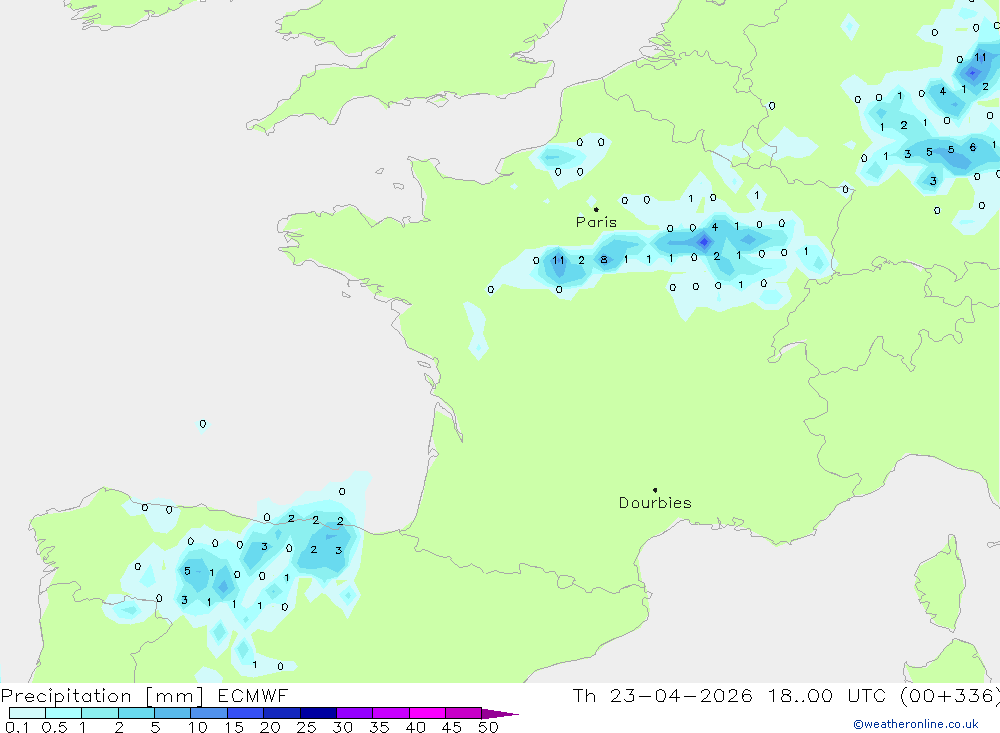The height and width of the screenshot is (733, 1000).
Task: Pick the 45–50 mm legend swatch
Action: point(464,713)
